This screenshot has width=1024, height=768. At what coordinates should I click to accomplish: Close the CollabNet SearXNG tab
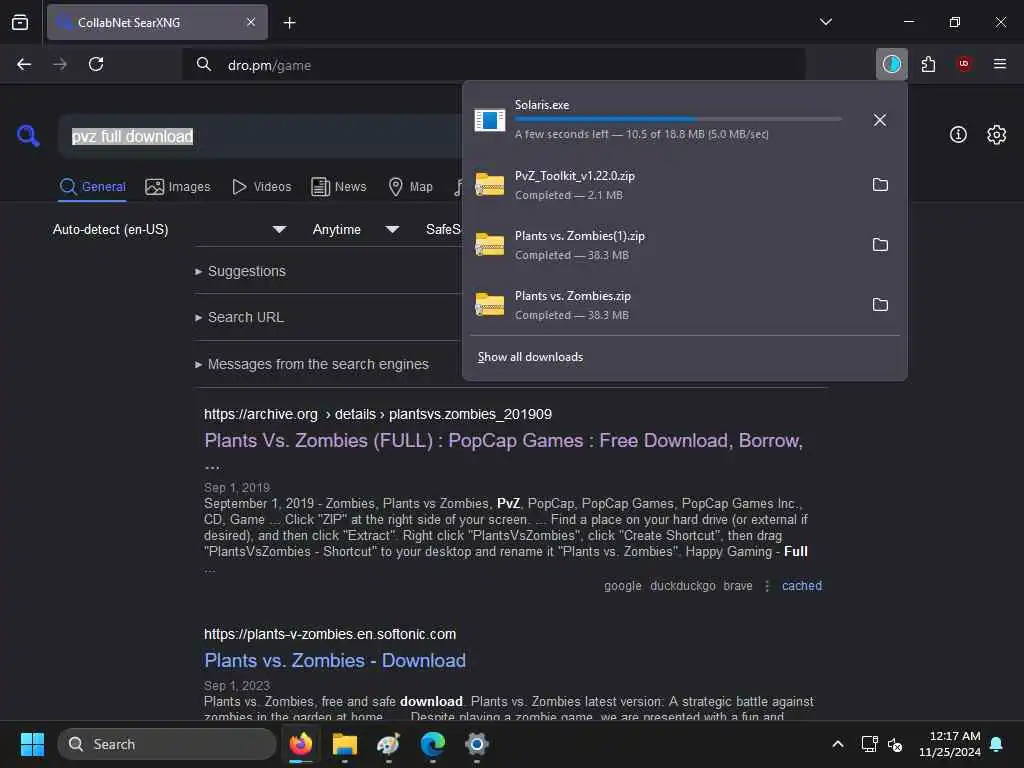point(251,22)
